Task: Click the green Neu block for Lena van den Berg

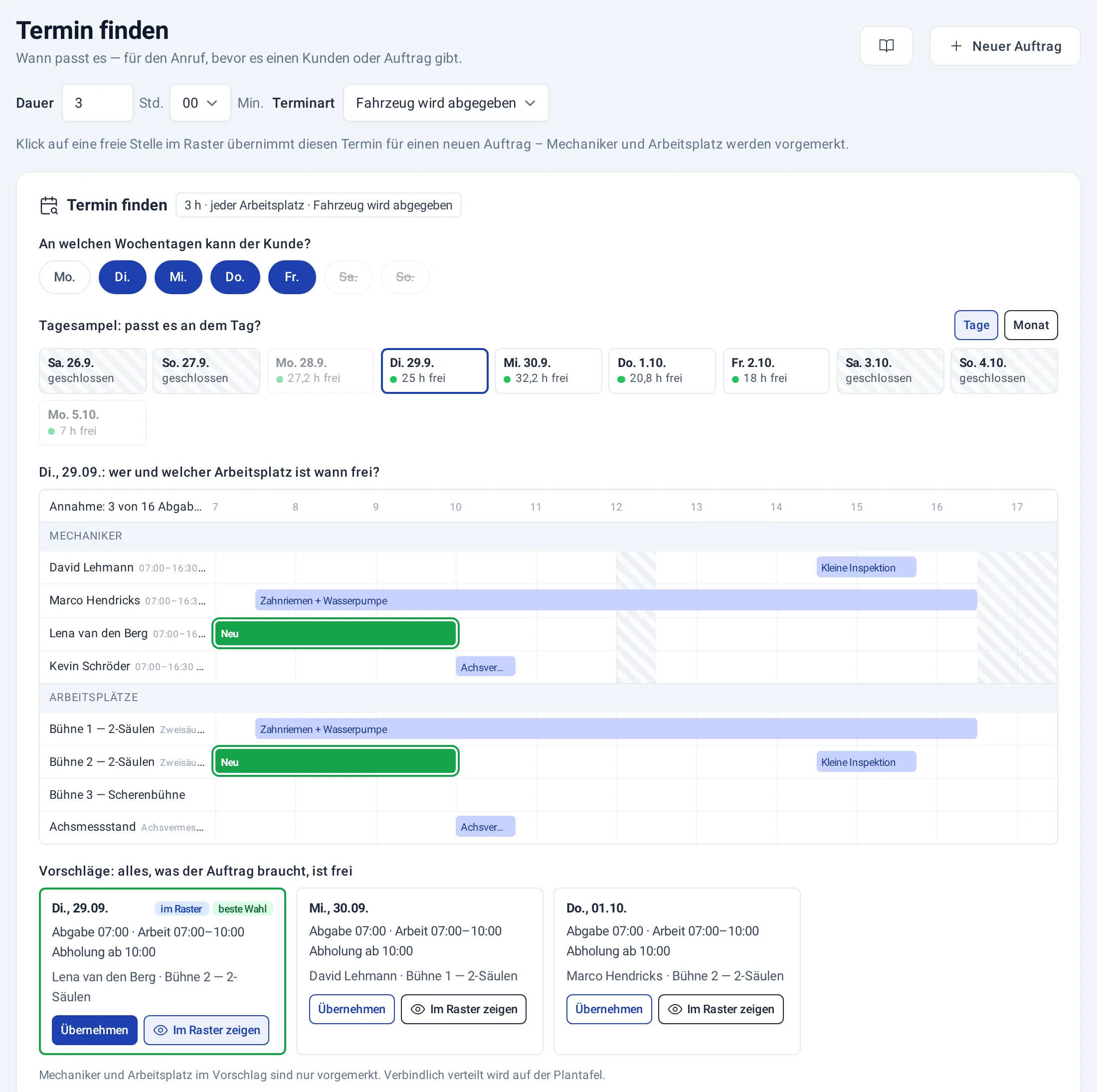Action: click(336, 633)
